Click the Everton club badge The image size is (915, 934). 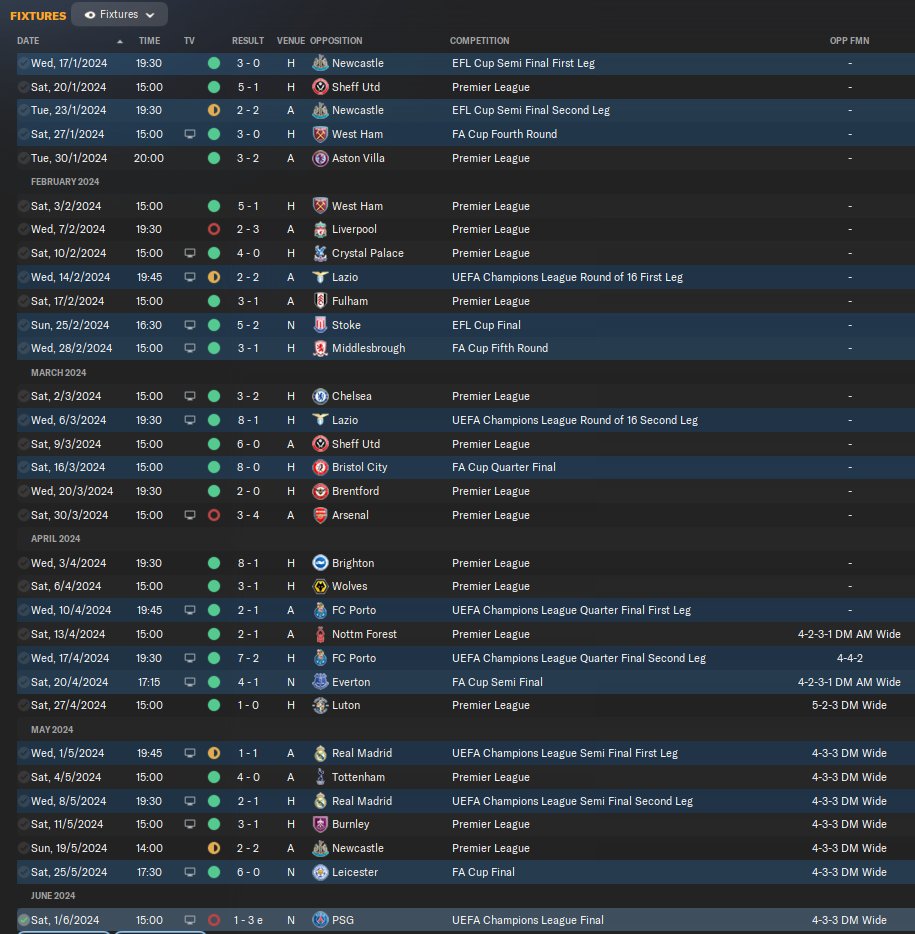pos(320,682)
